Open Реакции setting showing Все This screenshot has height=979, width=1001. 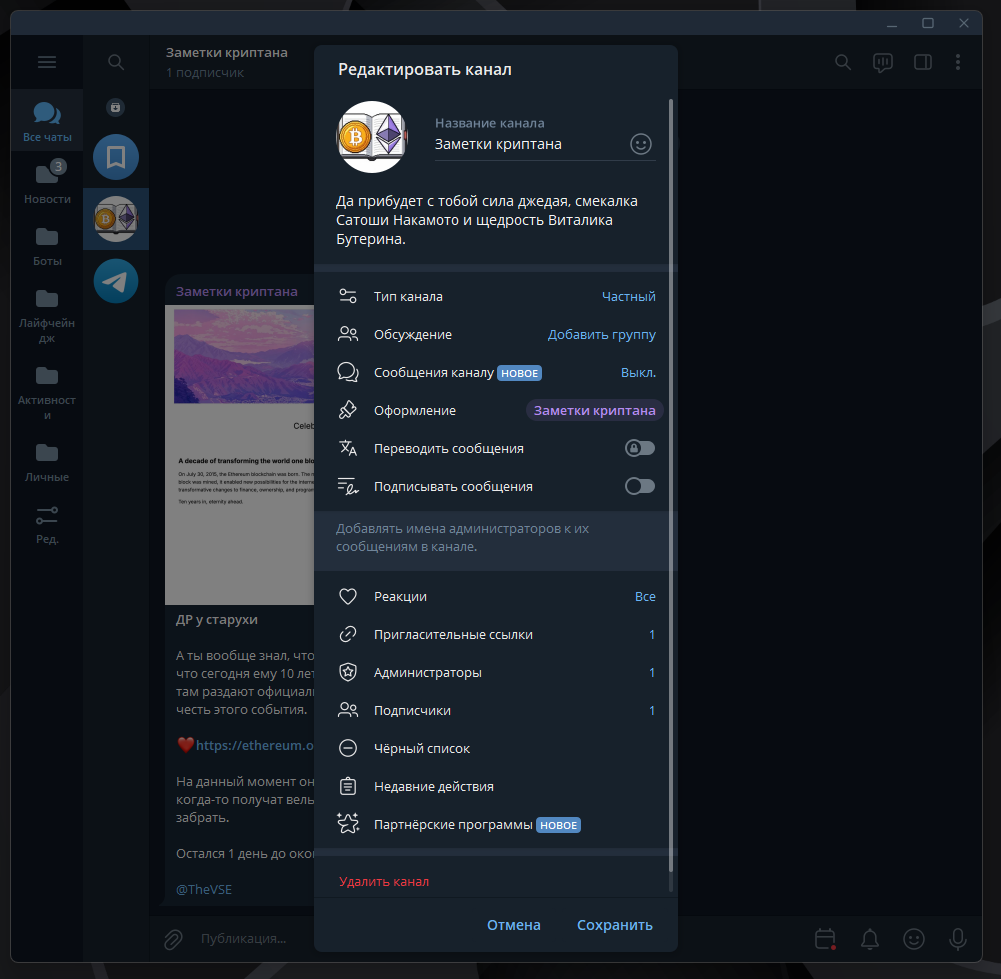tap(496, 597)
